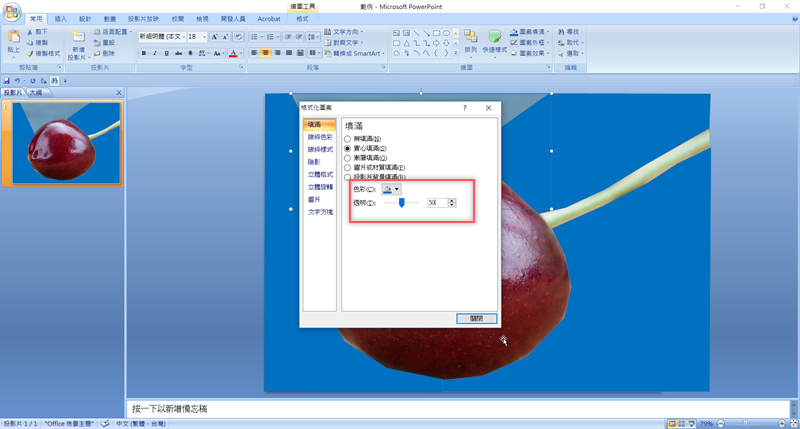Expand the shapes gallery More arrow
This screenshot has height=429, width=800.
tap(456, 53)
